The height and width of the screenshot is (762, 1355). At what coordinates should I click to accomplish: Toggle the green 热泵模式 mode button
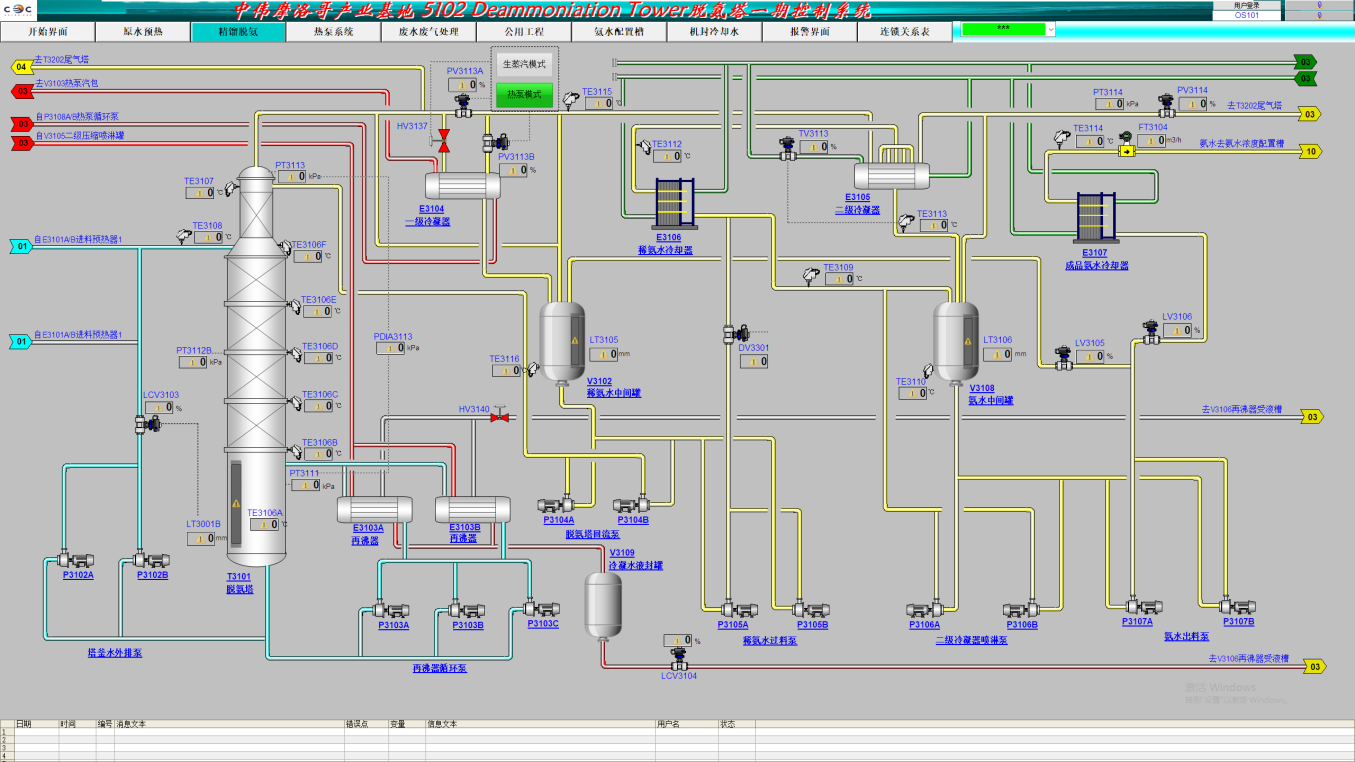[x=524, y=94]
